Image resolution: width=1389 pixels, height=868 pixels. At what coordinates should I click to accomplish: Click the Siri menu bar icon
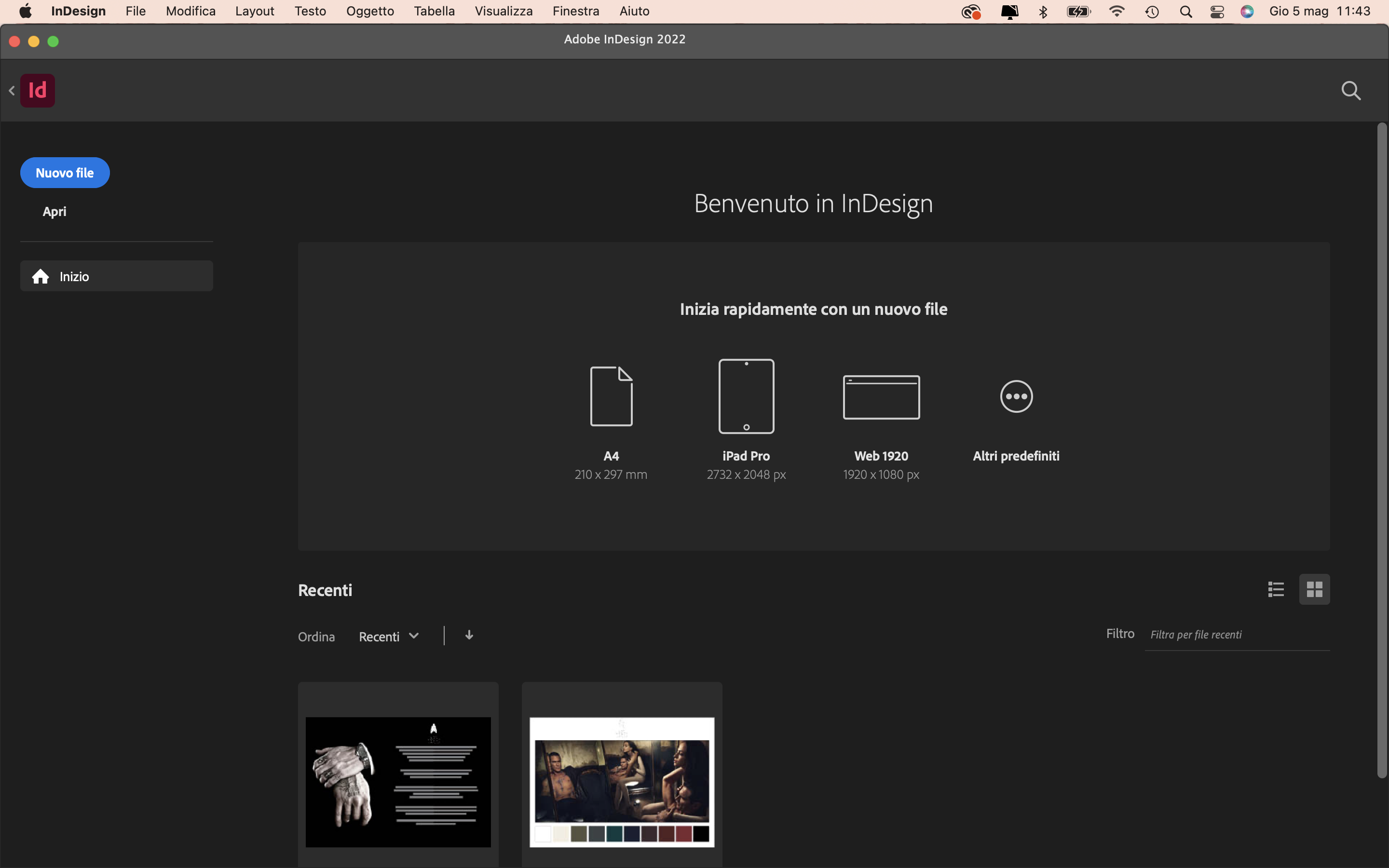1247,12
